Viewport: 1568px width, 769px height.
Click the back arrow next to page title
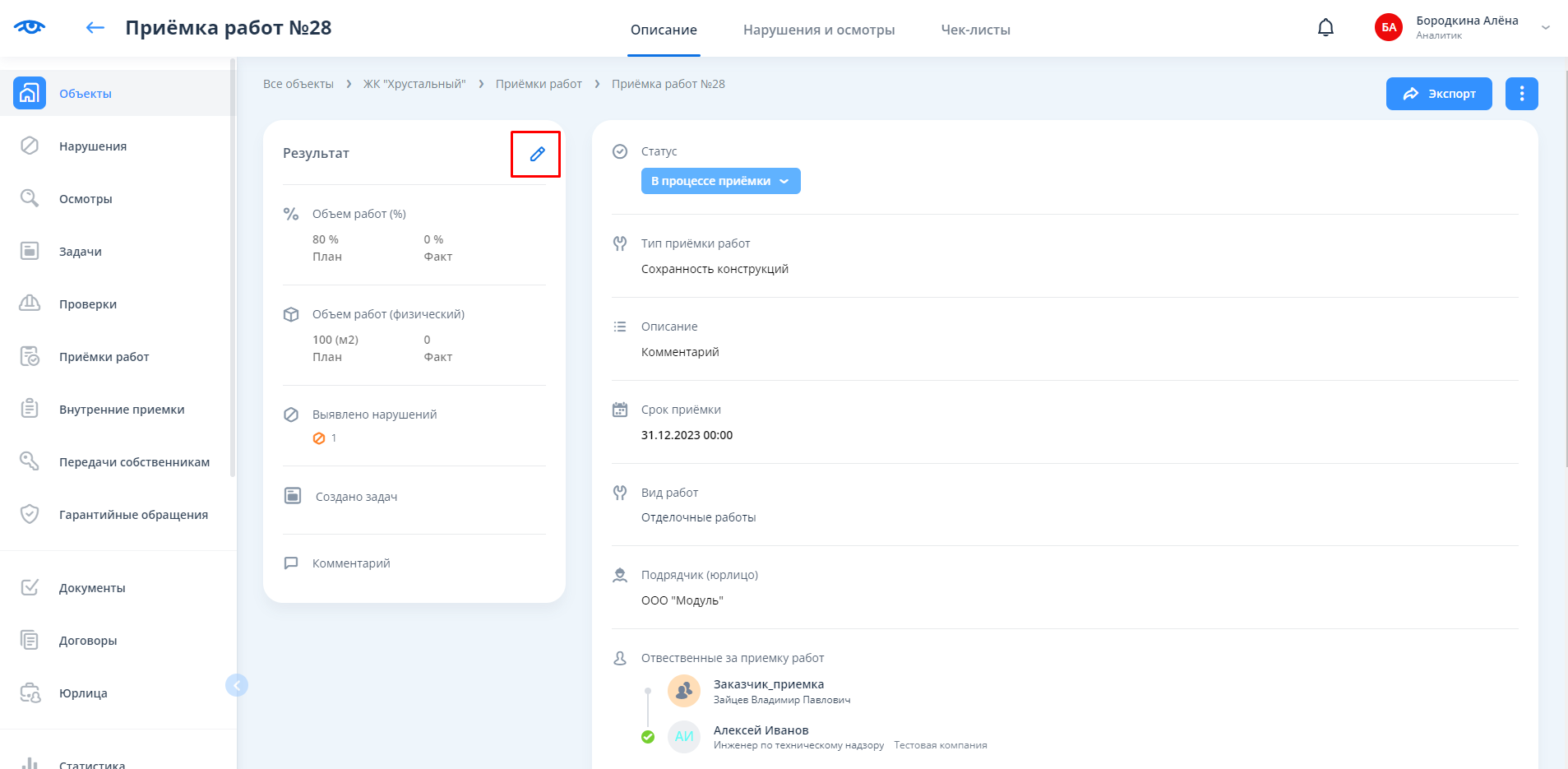(95, 28)
